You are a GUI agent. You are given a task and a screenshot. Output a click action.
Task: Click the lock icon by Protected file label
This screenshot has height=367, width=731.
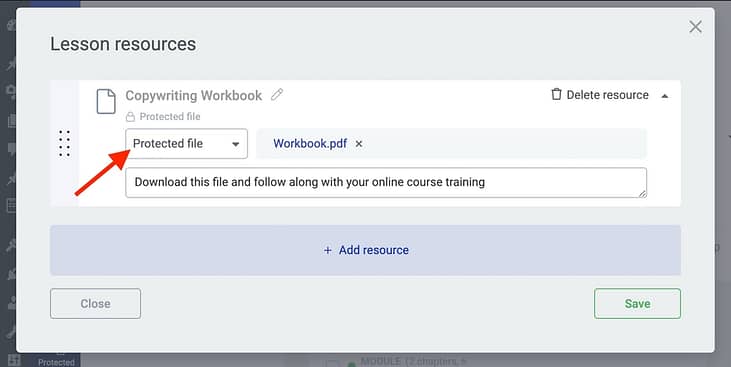coord(131,117)
